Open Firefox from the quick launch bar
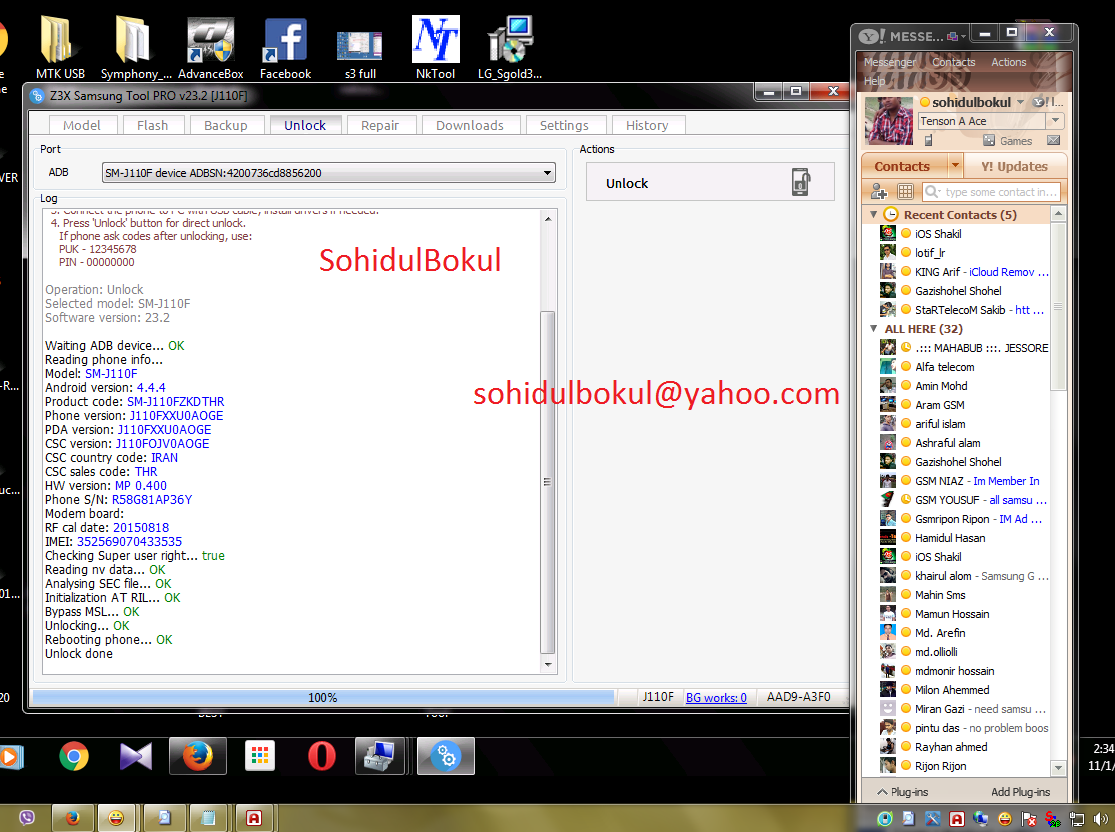Screen dimensions: 1115x832 (x=198, y=755)
